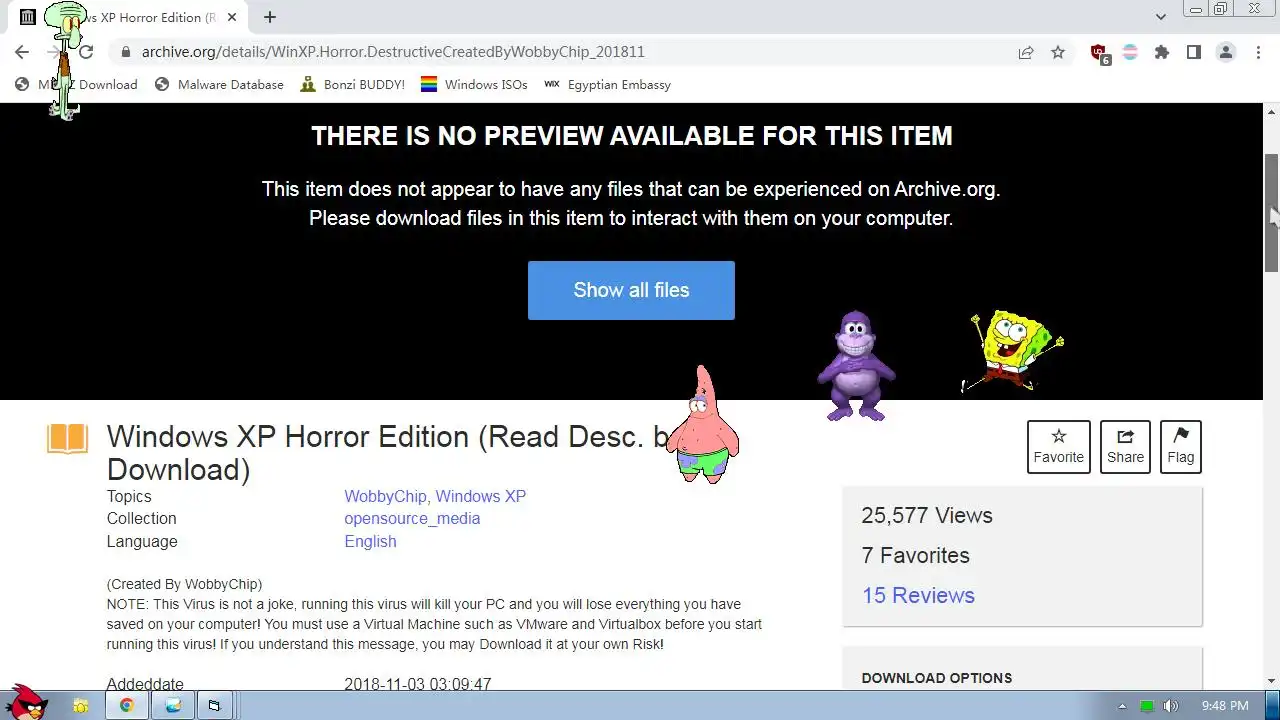
Task: Click the browser back arrow
Action: point(22,52)
